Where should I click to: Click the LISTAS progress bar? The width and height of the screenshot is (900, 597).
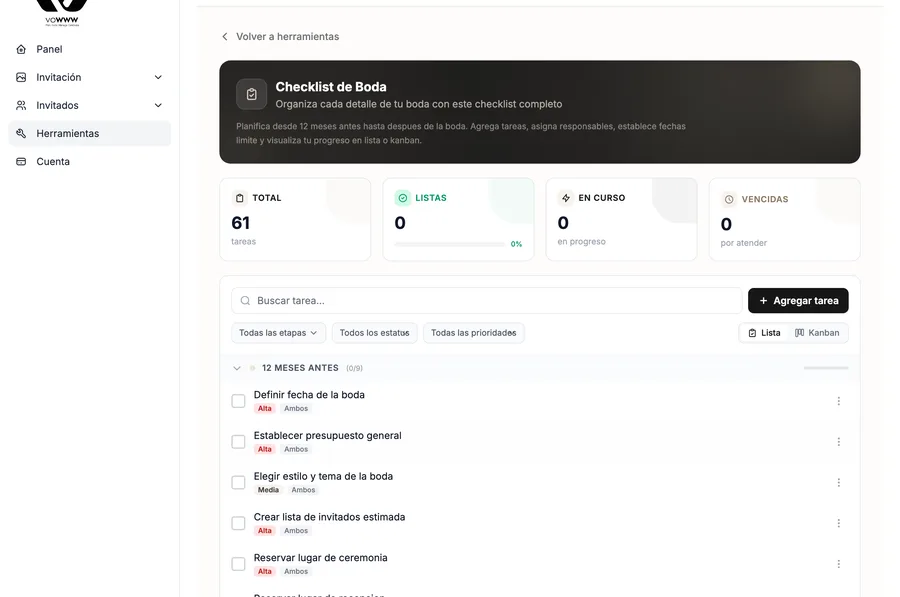click(x=450, y=245)
